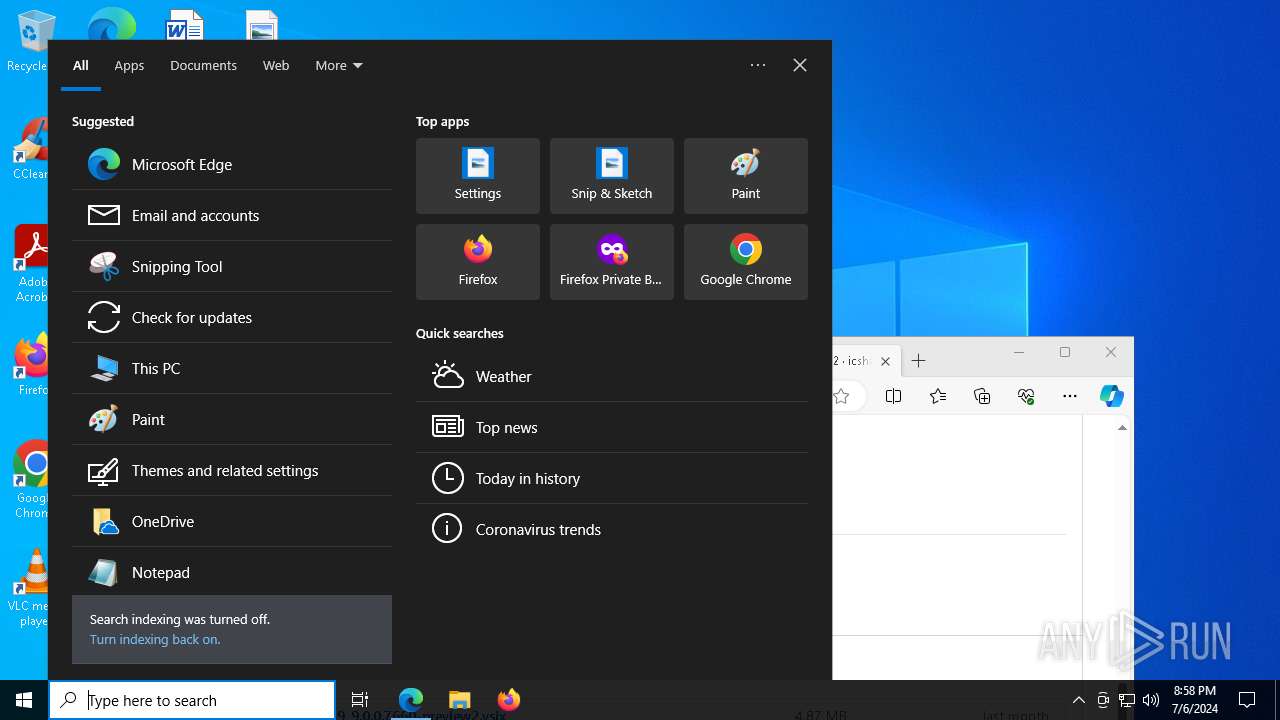
Task: Run Today in history quick search
Action: coord(612,478)
